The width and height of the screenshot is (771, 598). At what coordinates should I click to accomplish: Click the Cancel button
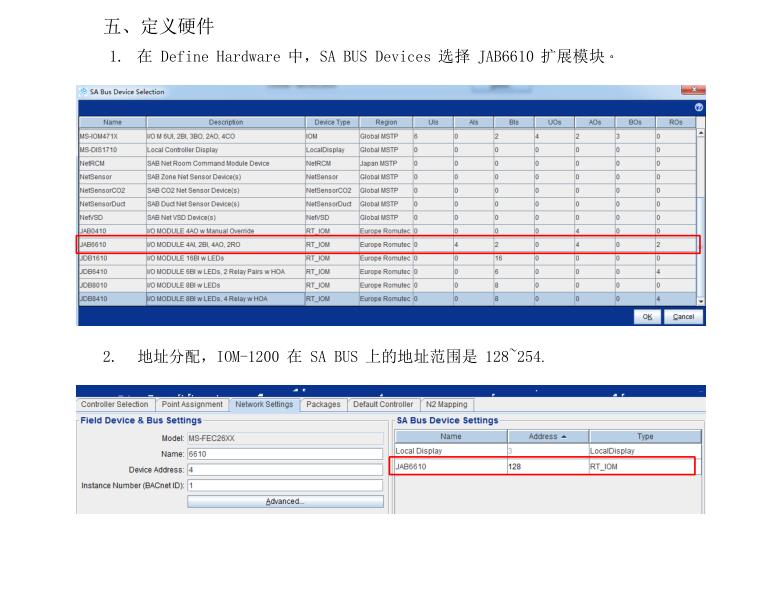683,317
